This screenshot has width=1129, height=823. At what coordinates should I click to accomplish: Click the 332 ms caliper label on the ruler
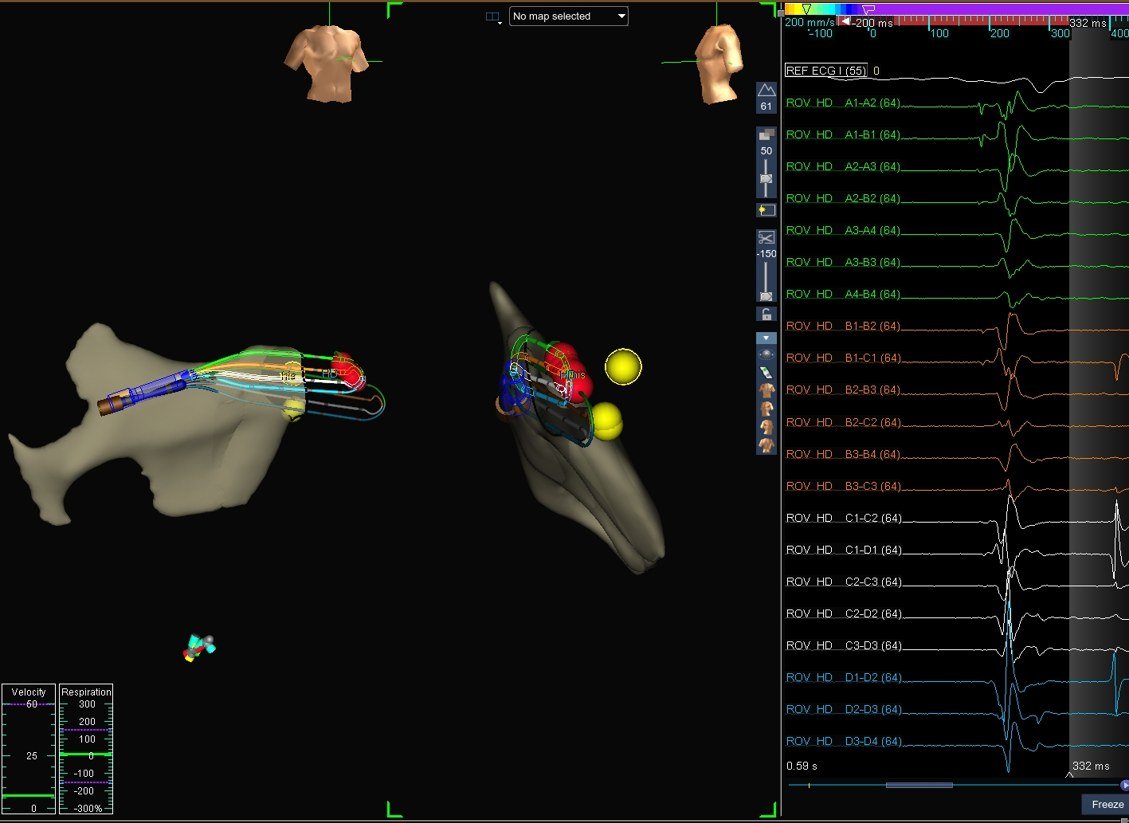pyautogui.click(x=1087, y=23)
